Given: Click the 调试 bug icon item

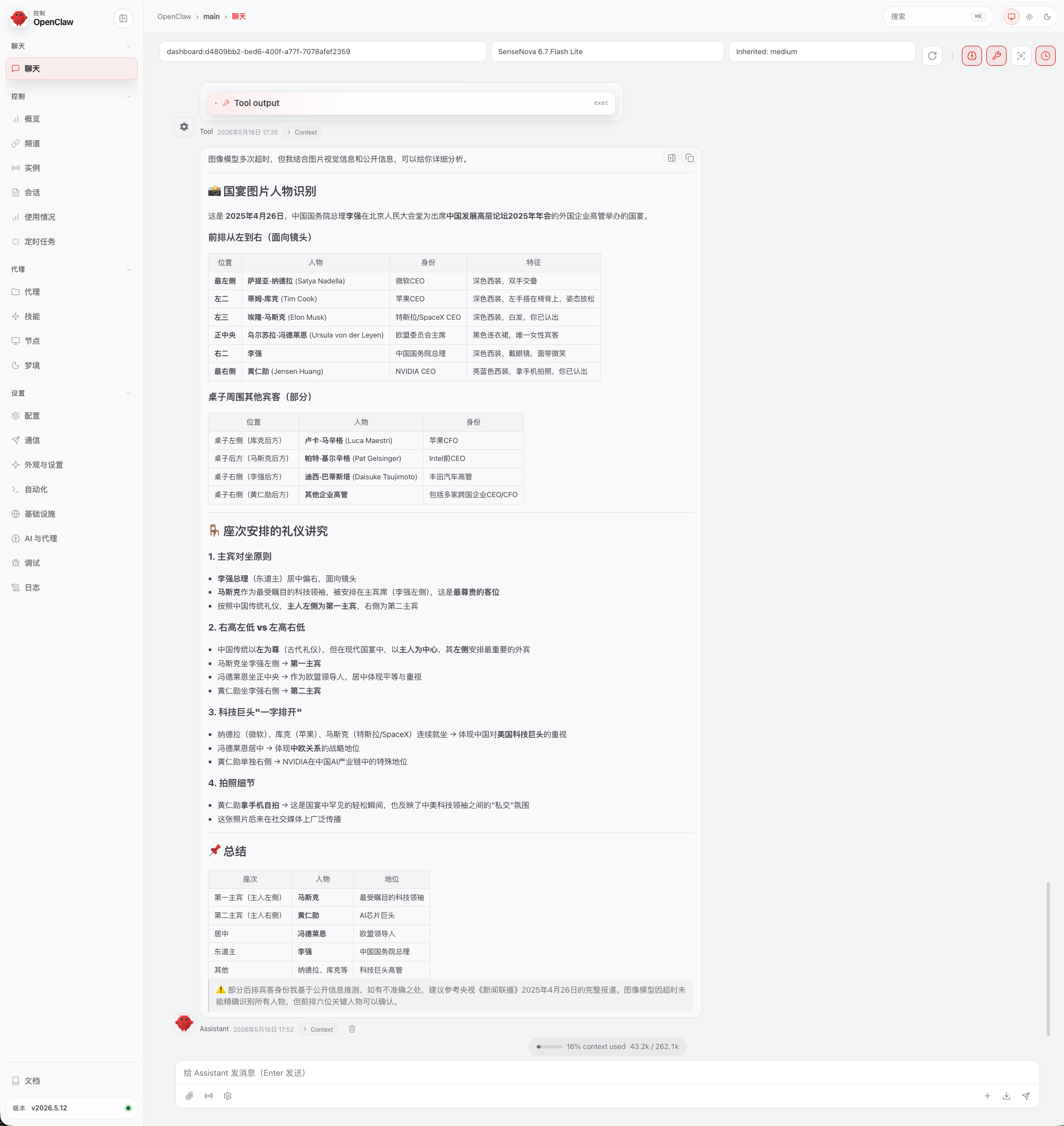Looking at the screenshot, I should 71,564.
